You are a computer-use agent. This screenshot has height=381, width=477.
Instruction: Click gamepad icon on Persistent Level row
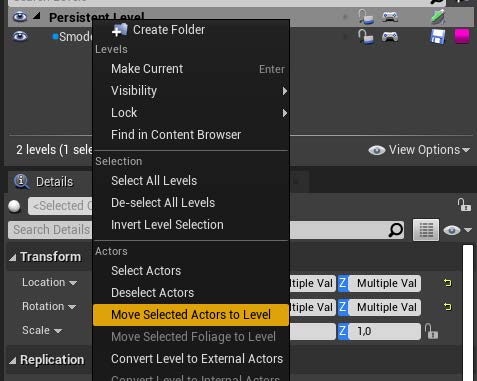[390, 17]
